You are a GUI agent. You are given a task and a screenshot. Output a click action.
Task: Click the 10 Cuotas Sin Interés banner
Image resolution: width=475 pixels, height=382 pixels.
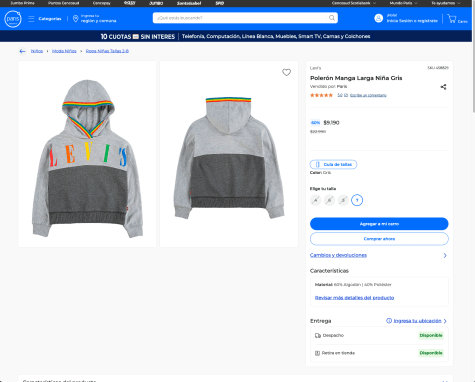coord(235,36)
